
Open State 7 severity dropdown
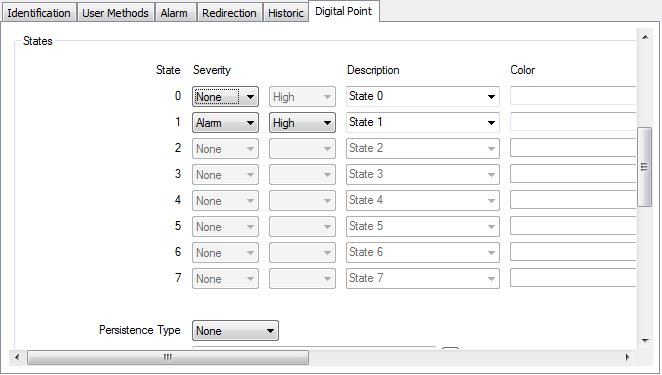225,279
